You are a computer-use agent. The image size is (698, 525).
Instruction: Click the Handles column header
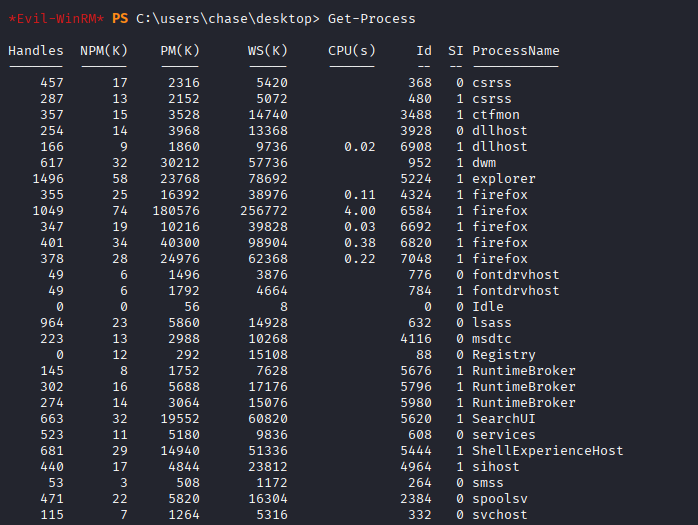coord(36,51)
